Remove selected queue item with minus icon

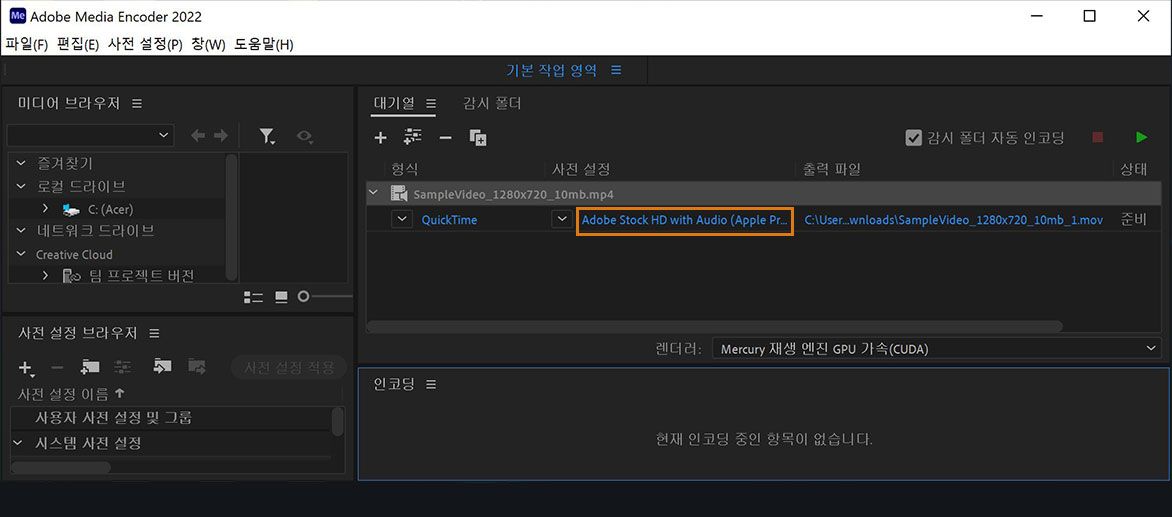coord(445,137)
